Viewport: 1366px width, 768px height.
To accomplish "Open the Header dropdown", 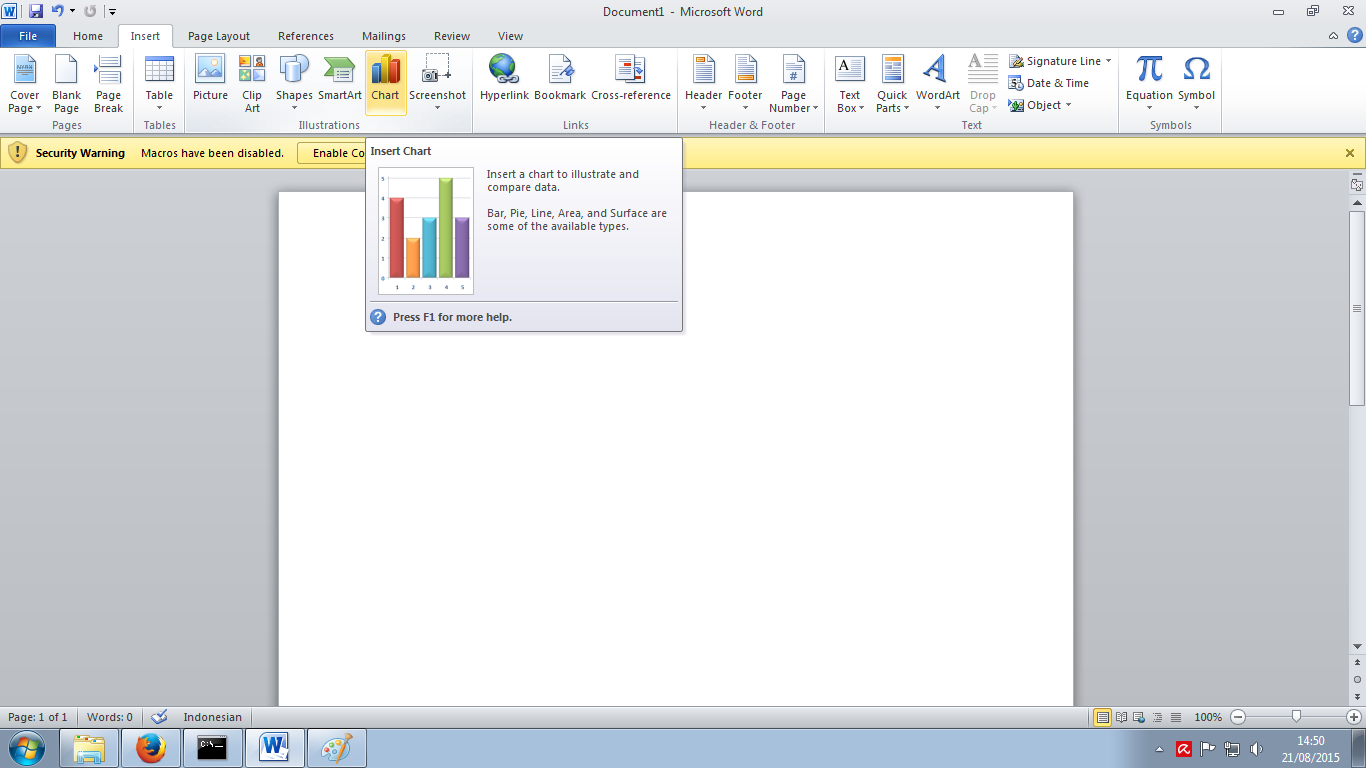I will tap(703, 84).
